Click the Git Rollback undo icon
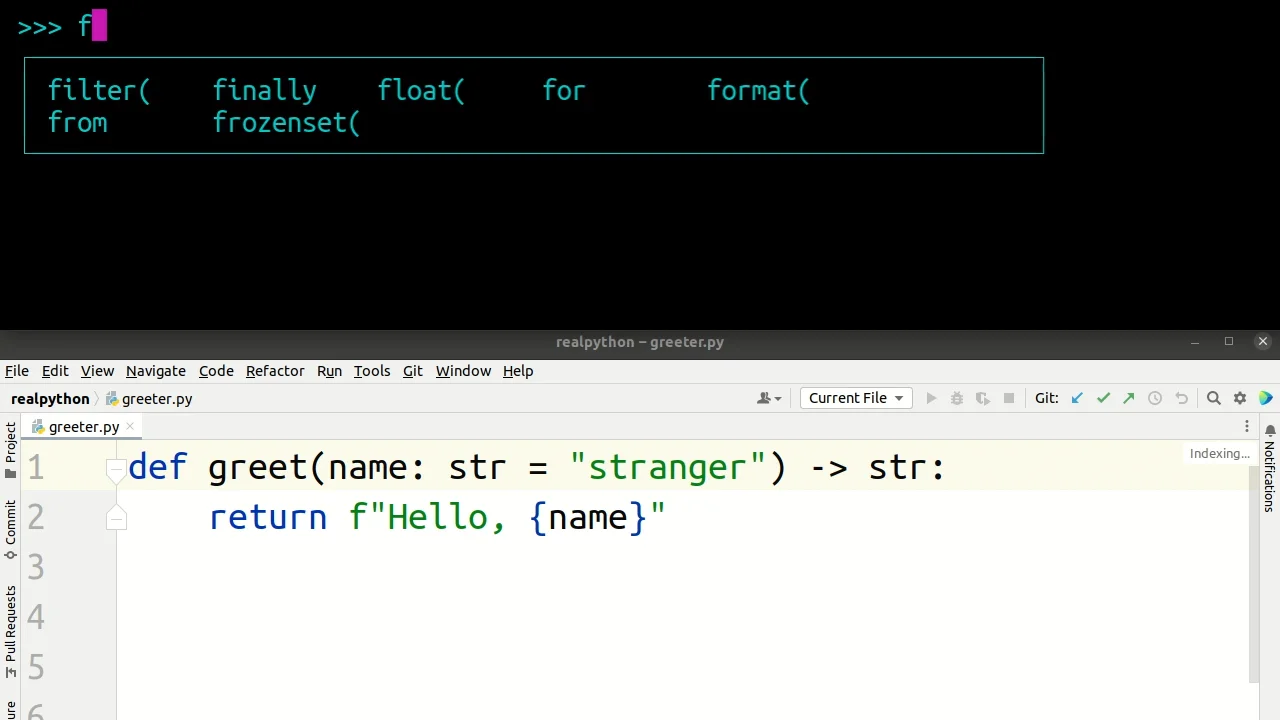Viewport: 1280px width, 720px height. [1181, 398]
